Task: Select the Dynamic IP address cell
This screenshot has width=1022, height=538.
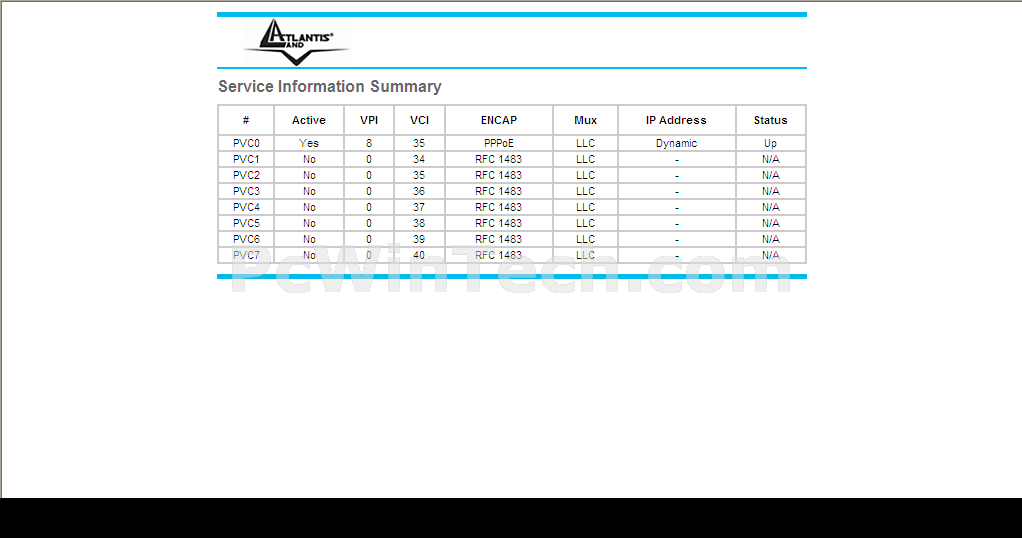Action: pyautogui.click(x=676, y=144)
